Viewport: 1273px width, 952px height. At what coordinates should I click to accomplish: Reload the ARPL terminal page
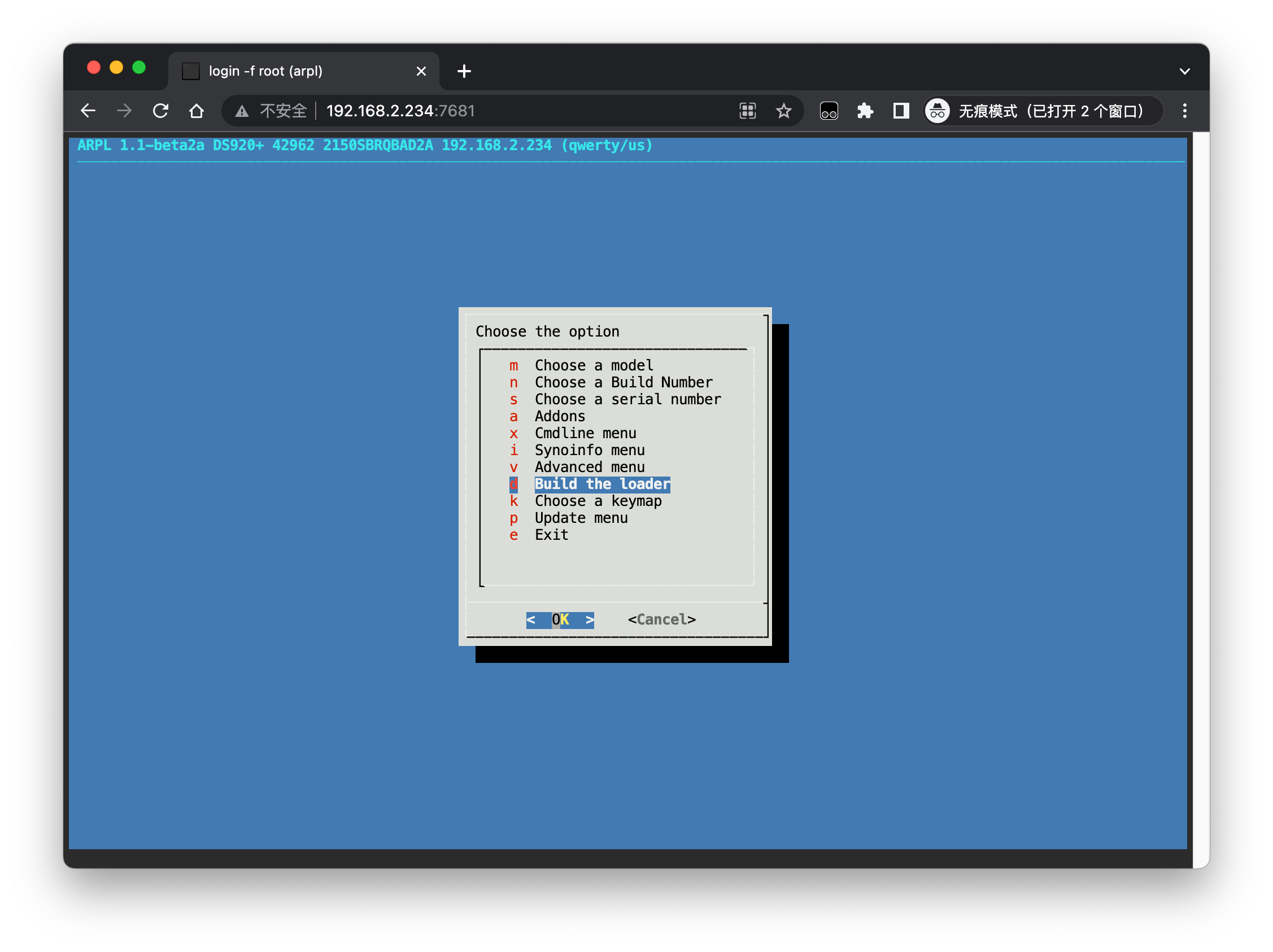(x=160, y=111)
